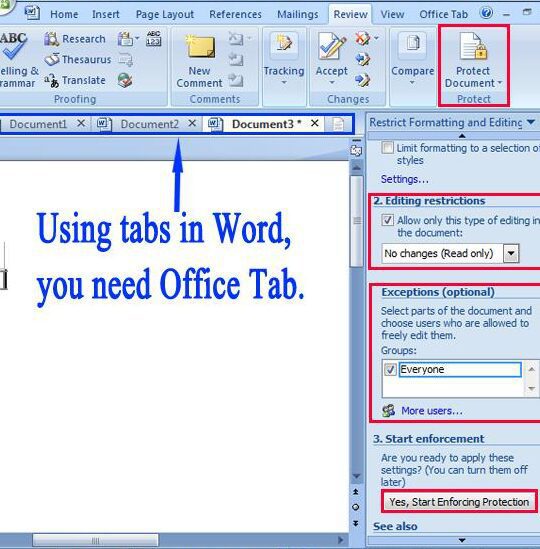540x549 pixels.
Task: Open the Thesaurus tool
Action: pos(78,60)
